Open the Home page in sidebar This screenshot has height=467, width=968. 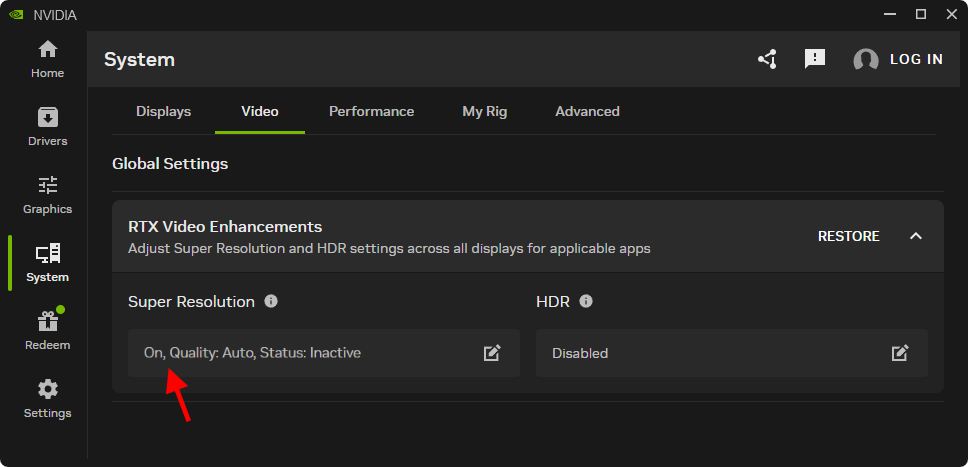tap(48, 60)
